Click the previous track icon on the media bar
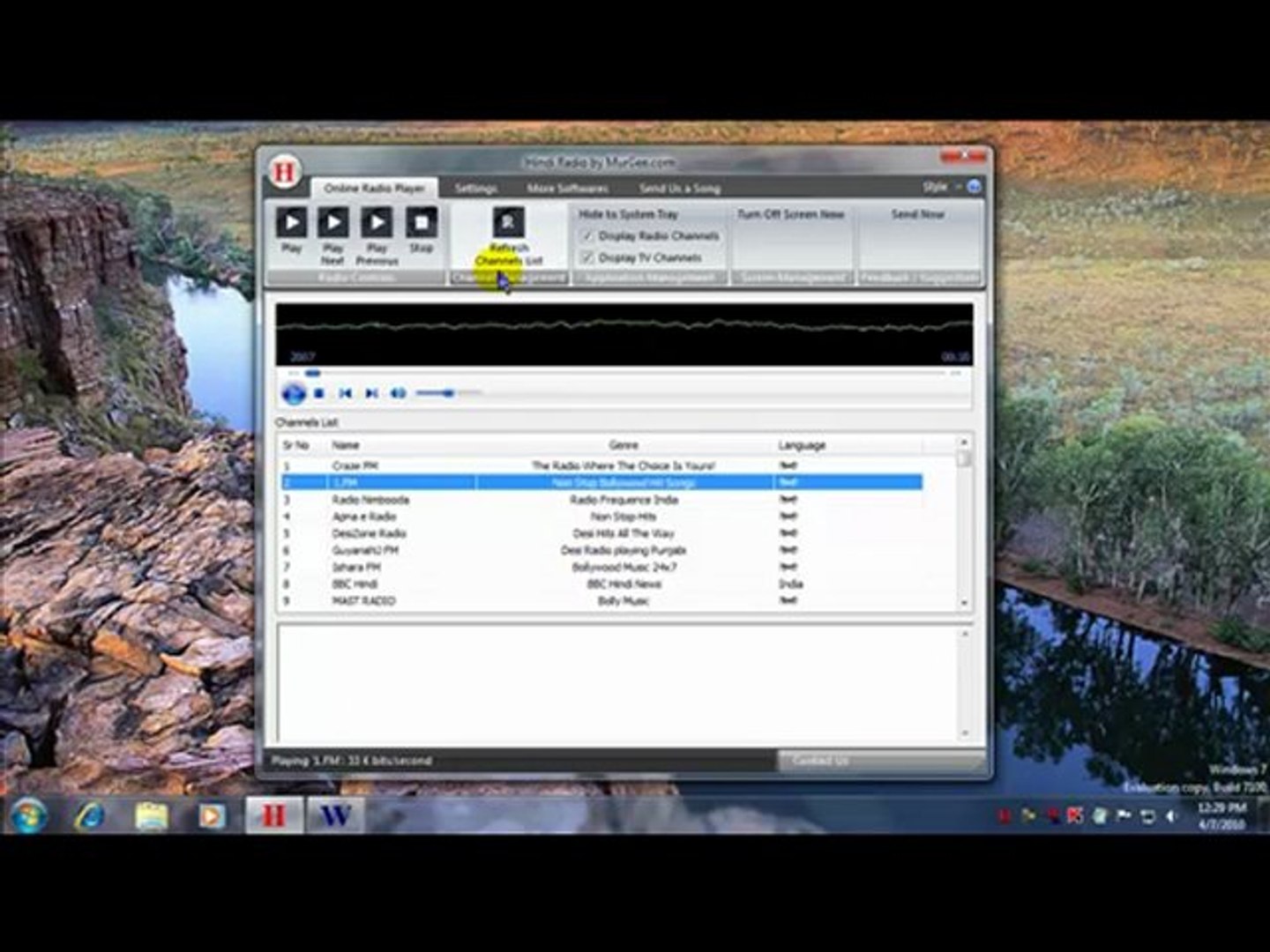 pos(346,393)
